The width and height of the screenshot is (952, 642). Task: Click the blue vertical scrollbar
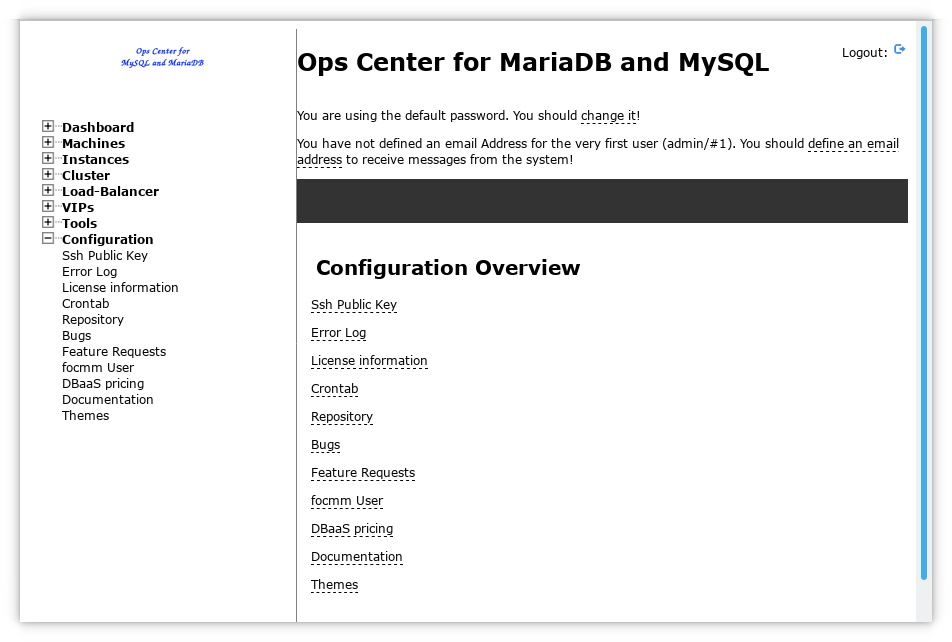coord(923,302)
